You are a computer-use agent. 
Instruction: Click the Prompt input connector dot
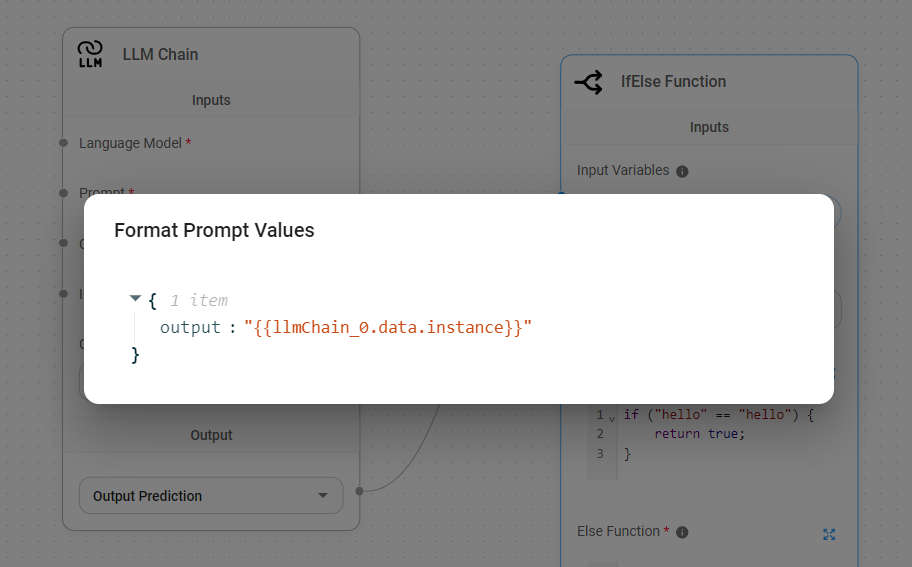pyautogui.click(x=63, y=193)
